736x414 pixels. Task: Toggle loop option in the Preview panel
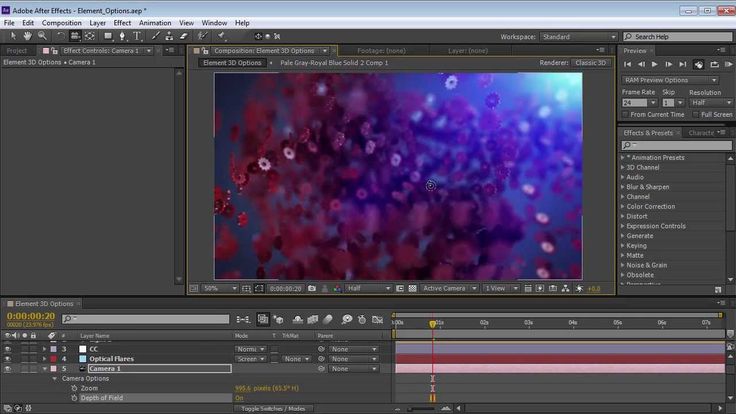[714, 64]
